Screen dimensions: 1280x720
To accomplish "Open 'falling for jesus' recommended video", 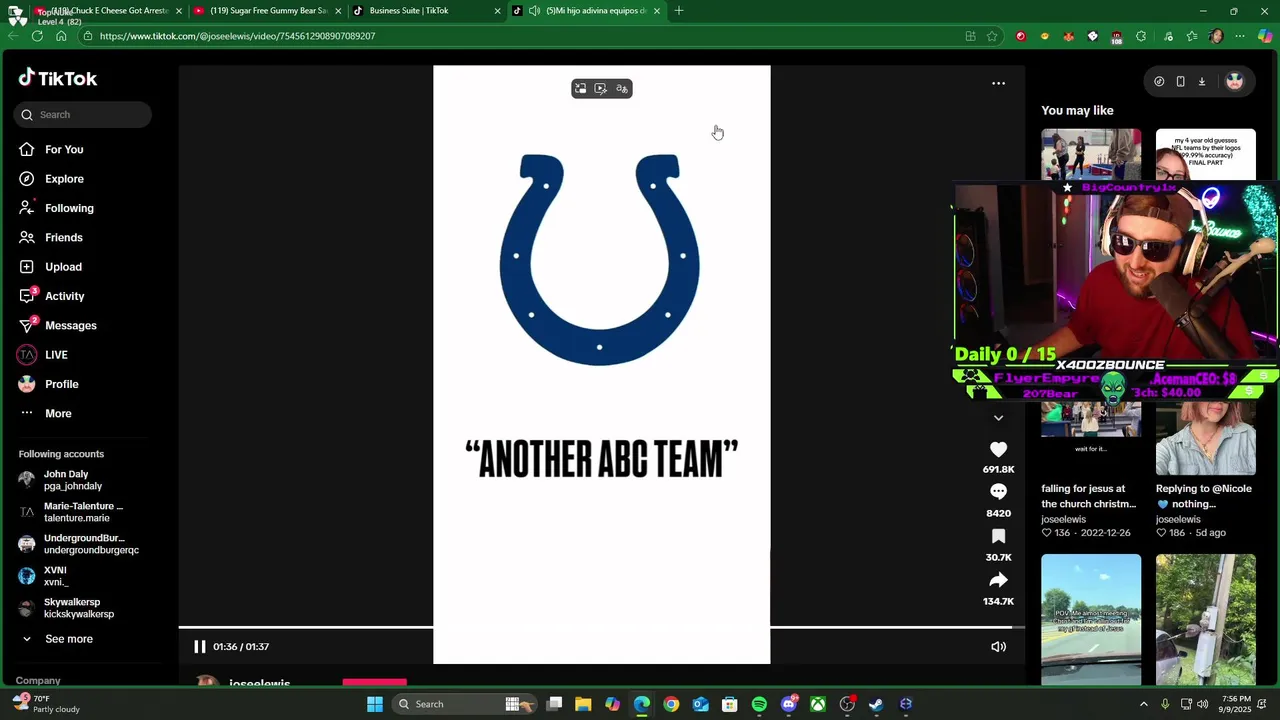I will click(x=1088, y=496).
